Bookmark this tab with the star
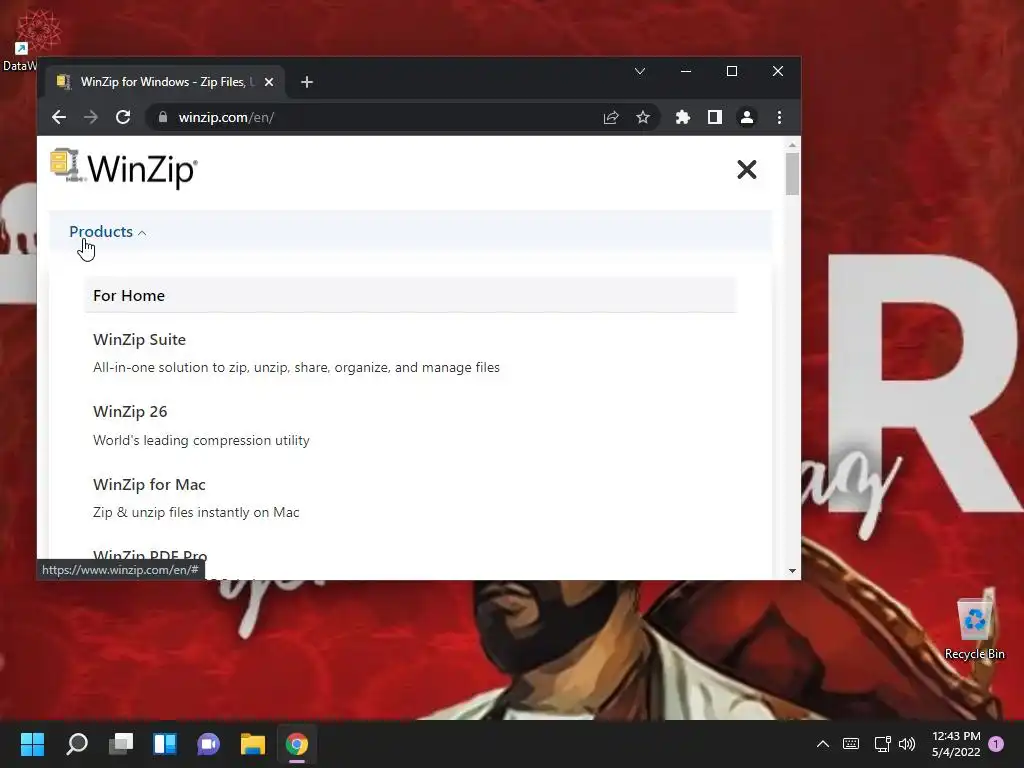The image size is (1024, 768). (x=643, y=118)
